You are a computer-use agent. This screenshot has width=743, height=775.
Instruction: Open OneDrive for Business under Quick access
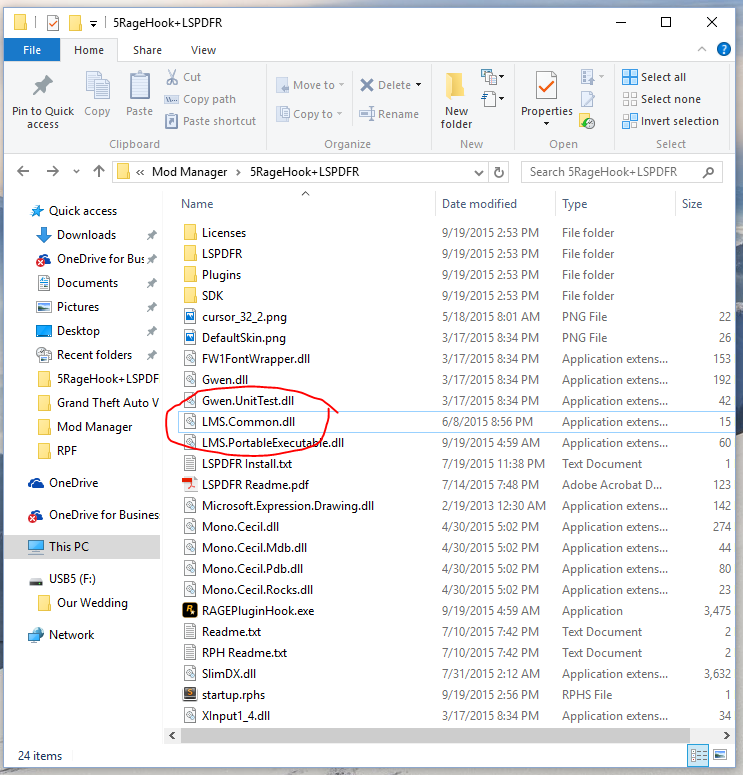coord(100,259)
